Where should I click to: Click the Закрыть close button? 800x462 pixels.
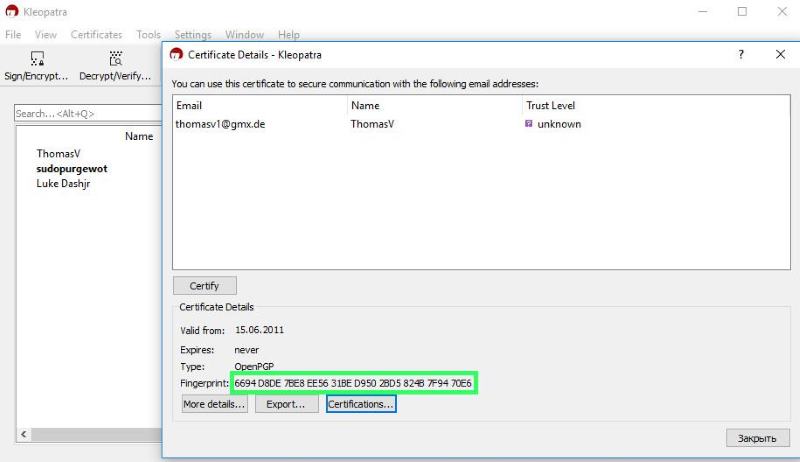(758, 438)
